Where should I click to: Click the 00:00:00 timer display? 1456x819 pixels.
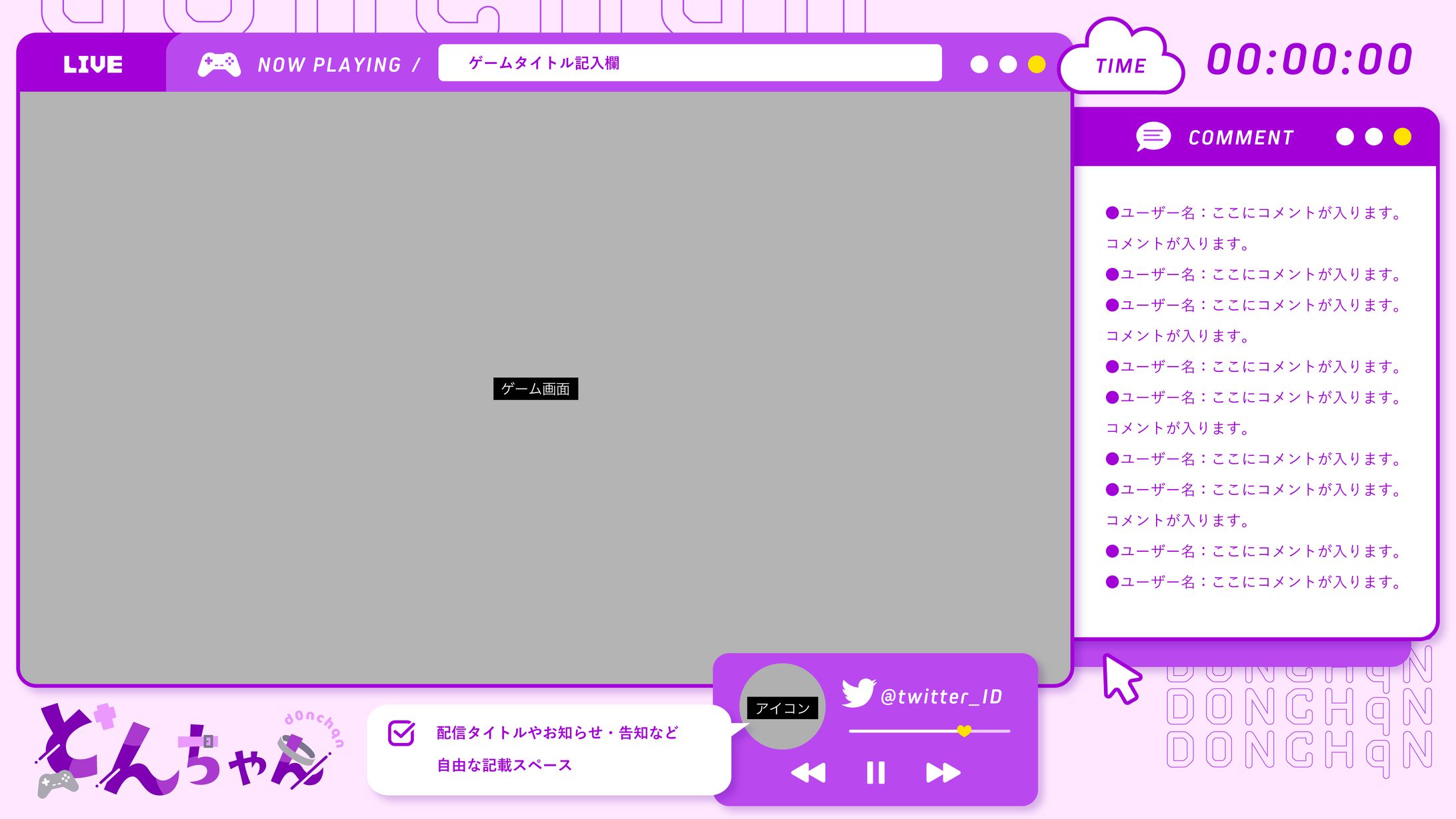point(1309,59)
